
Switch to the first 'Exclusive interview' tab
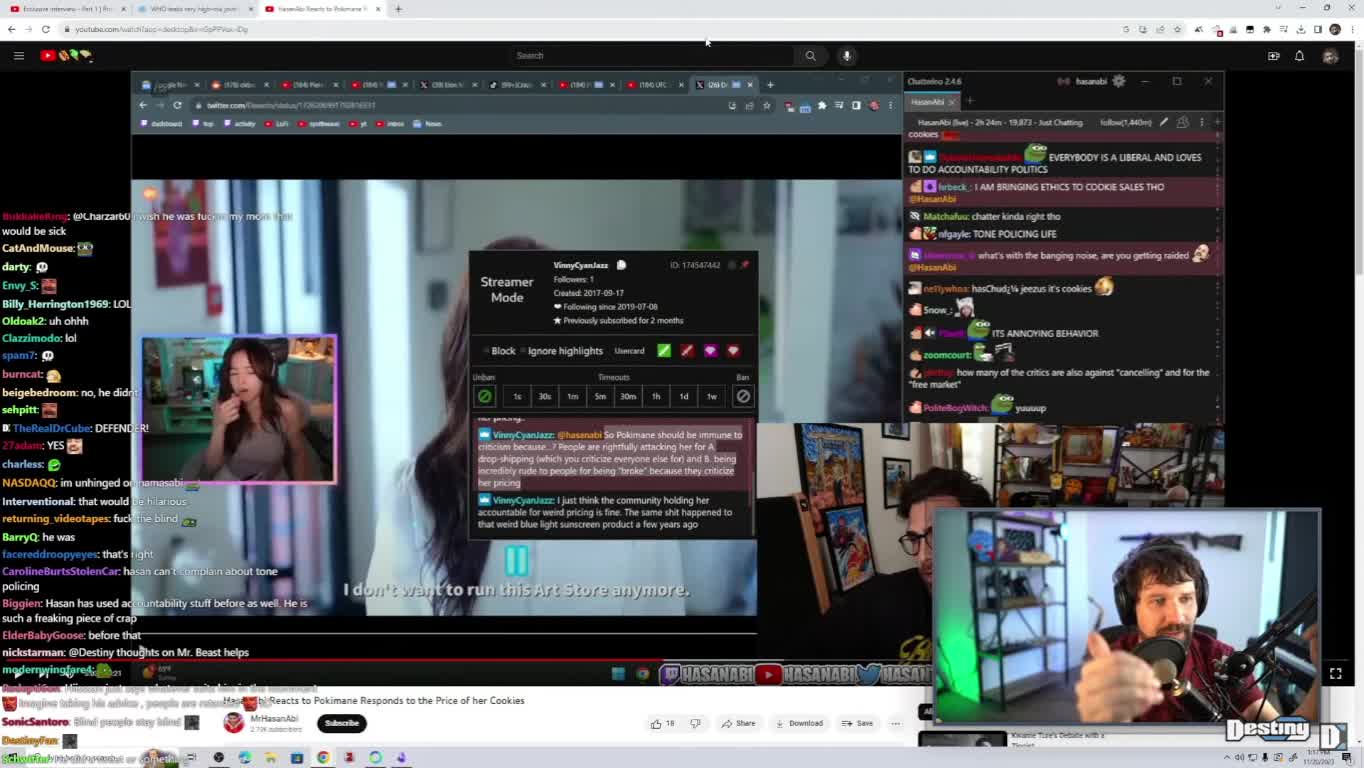click(x=66, y=9)
